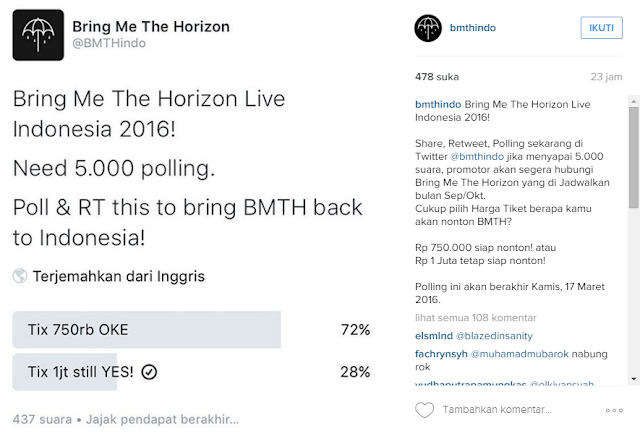
Task: Click the Tambahkan komentar input field
Action: 497,410
